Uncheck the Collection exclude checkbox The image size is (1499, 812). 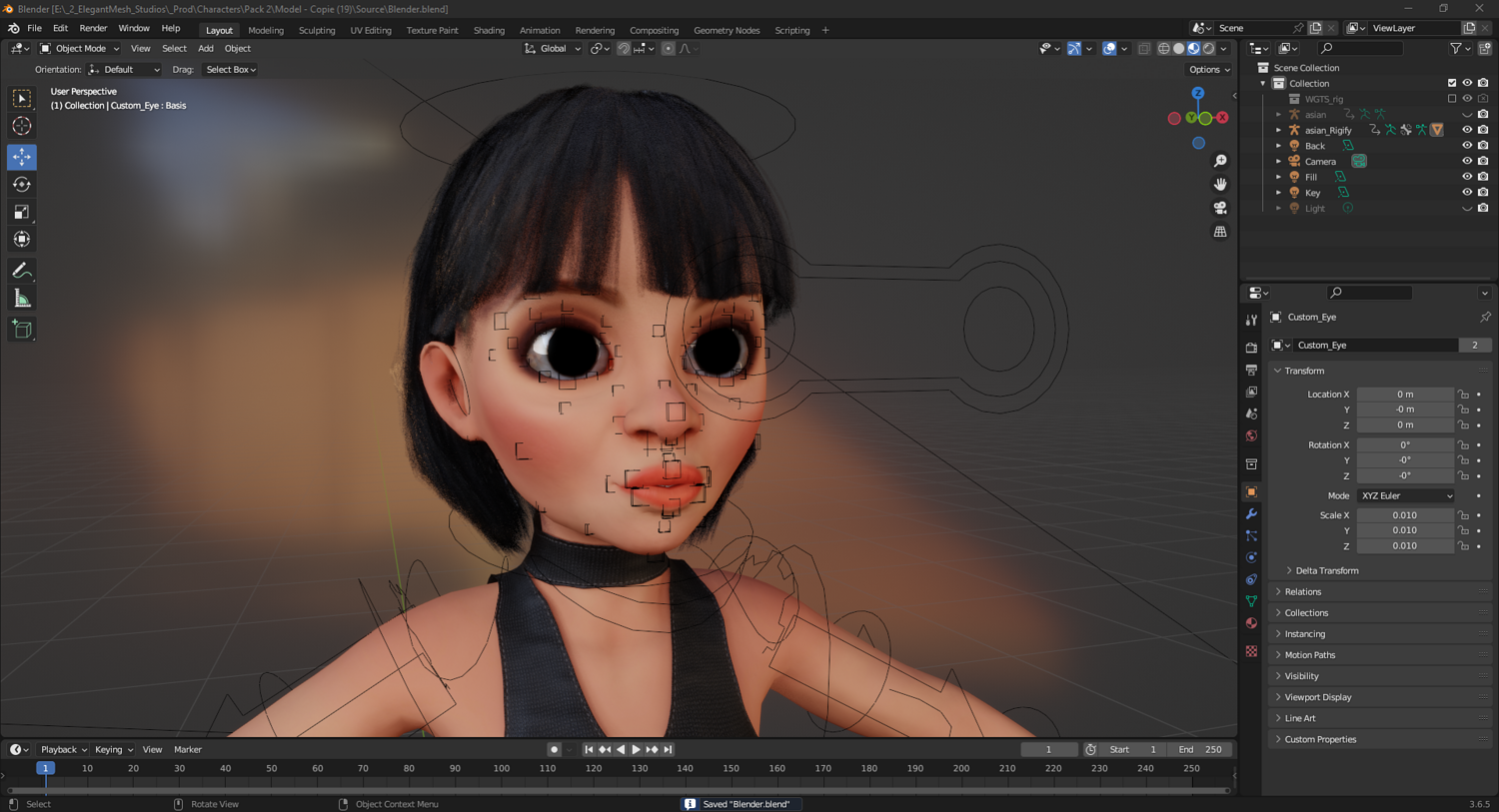(x=1452, y=83)
